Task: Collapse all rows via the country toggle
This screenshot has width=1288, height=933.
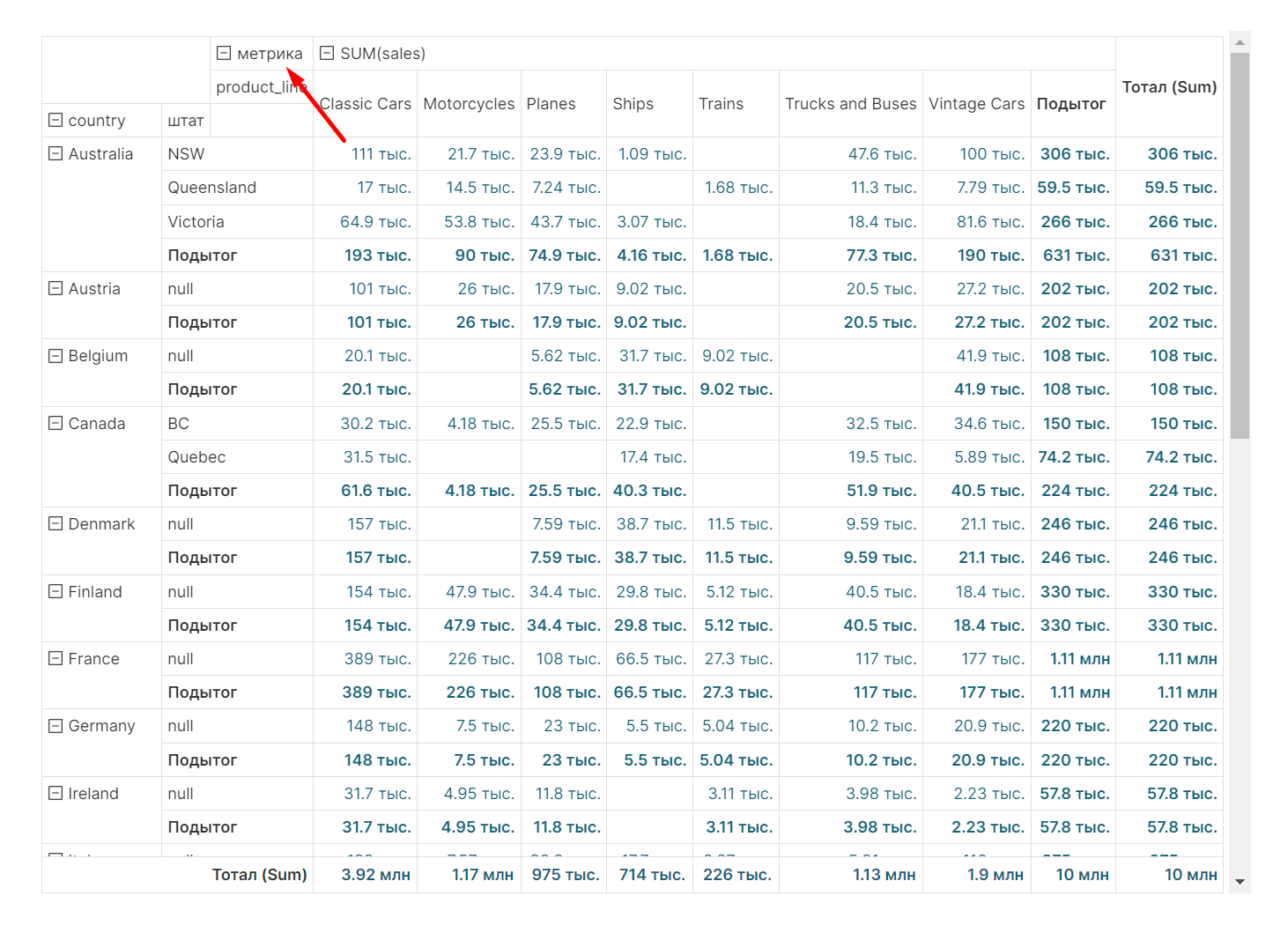Action: click(56, 120)
